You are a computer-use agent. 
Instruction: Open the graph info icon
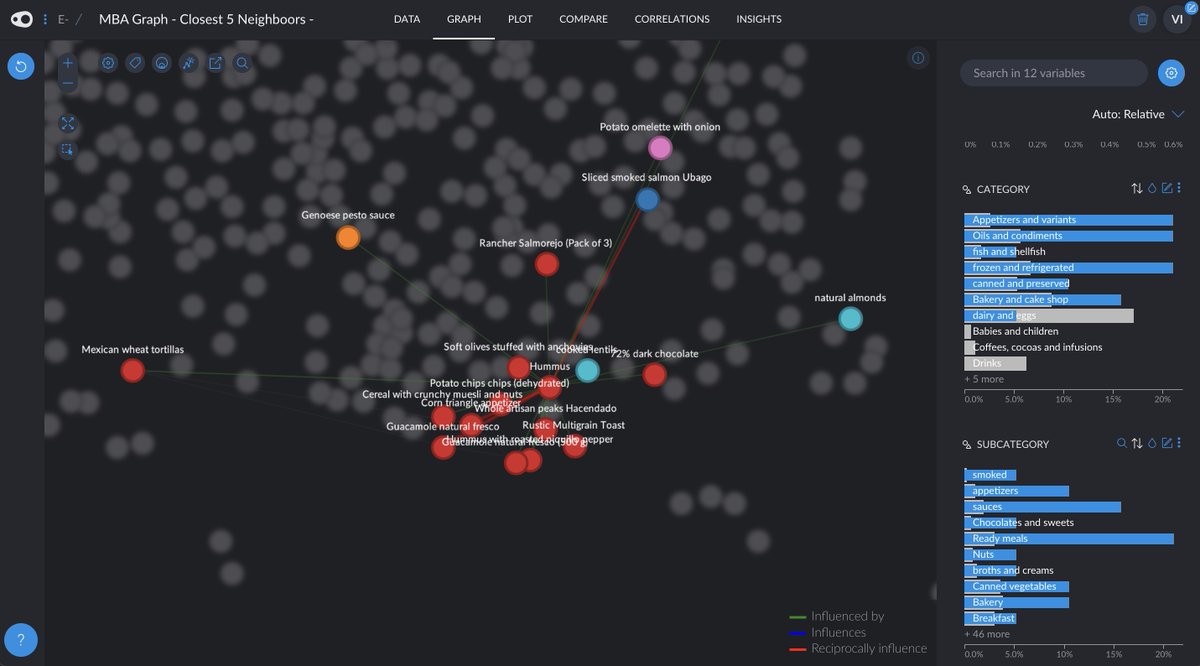(x=918, y=59)
